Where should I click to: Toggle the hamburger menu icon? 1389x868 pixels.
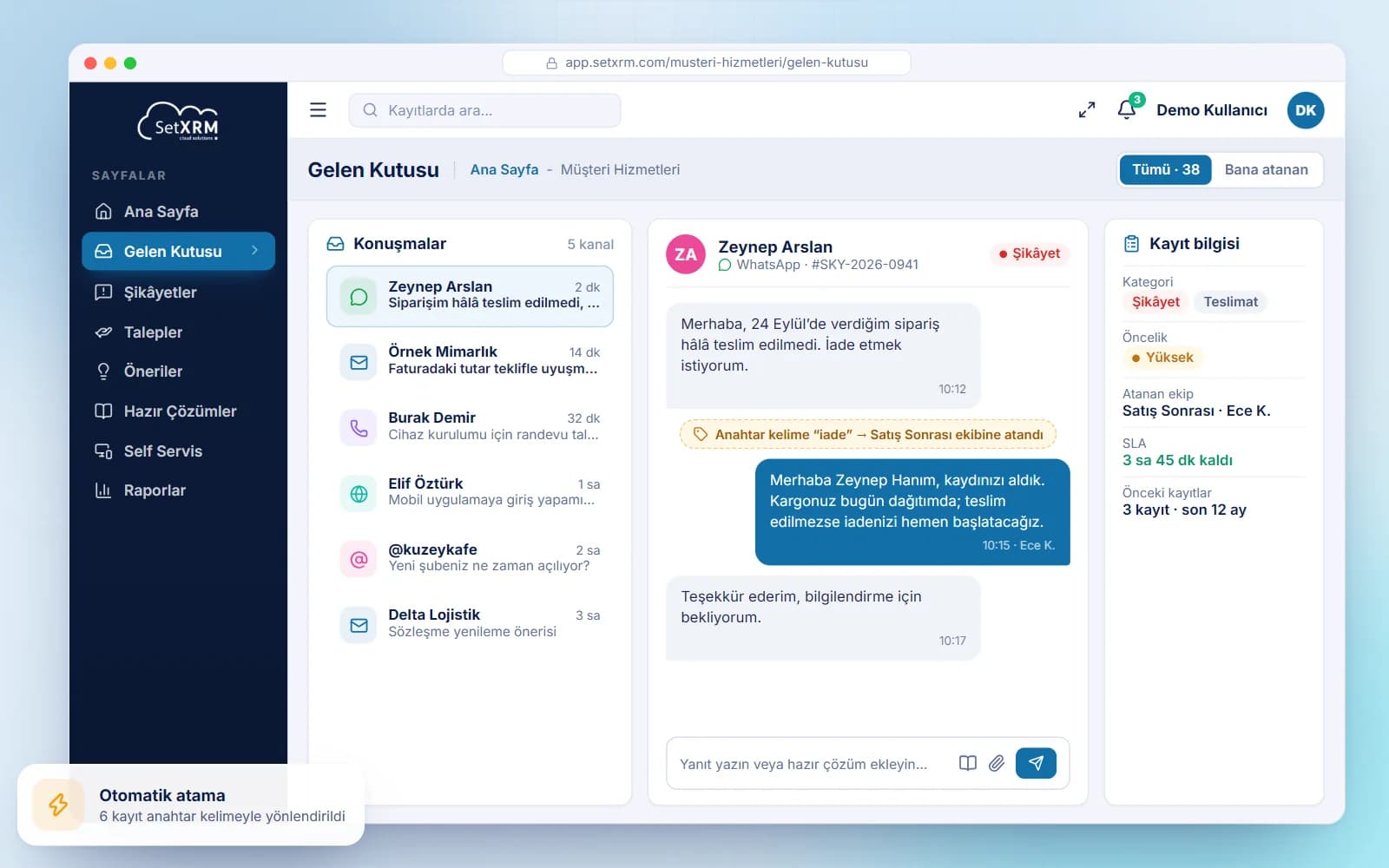pyautogui.click(x=318, y=110)
